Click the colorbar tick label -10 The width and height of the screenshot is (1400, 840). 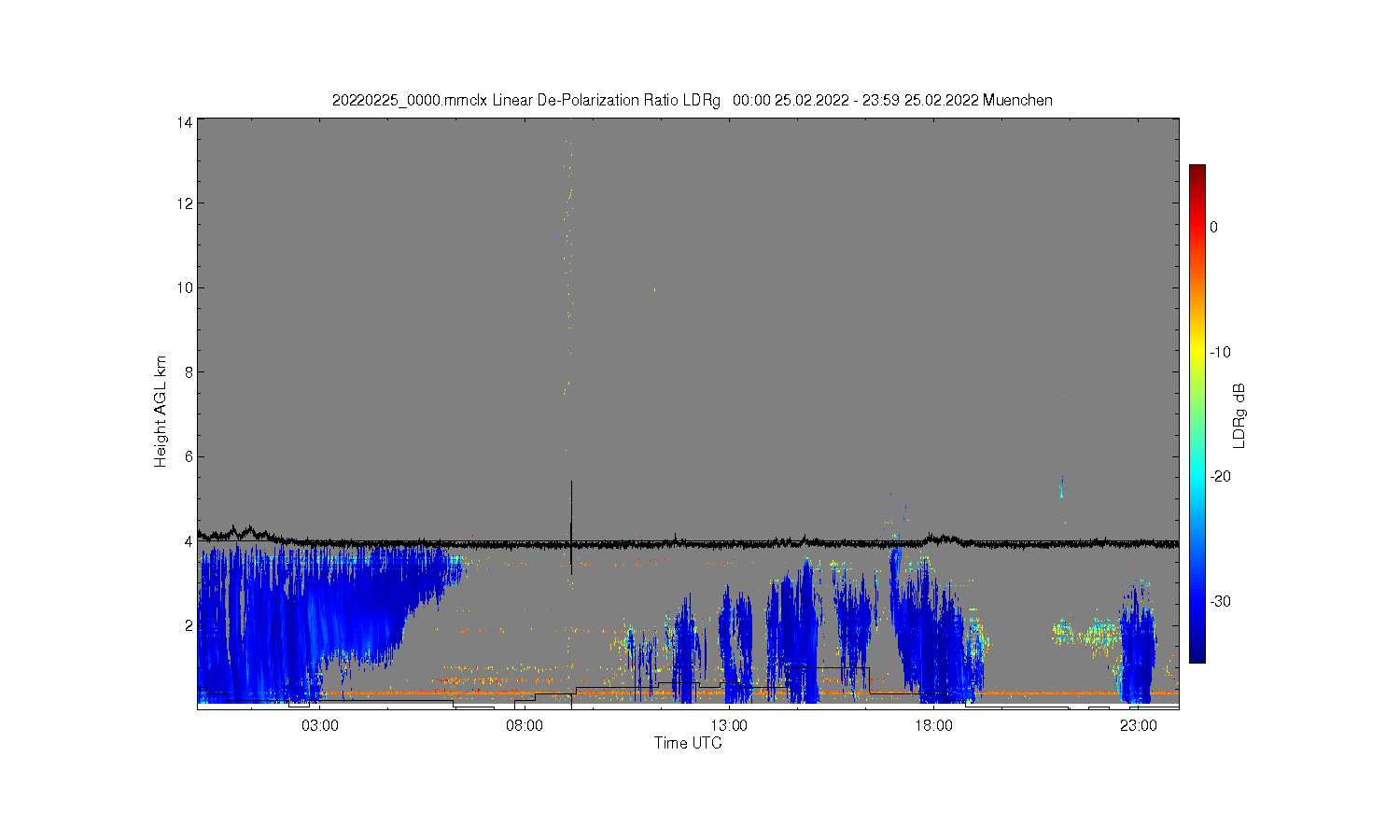[x=1220, y=352]
